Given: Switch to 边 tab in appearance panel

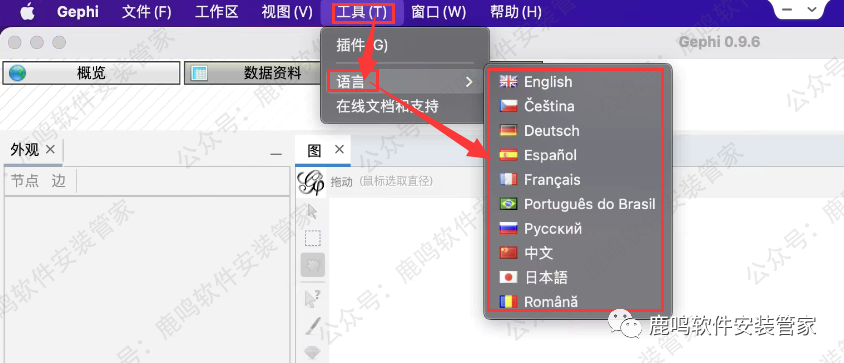Looking at the screenshot, I should pos(58,181).
